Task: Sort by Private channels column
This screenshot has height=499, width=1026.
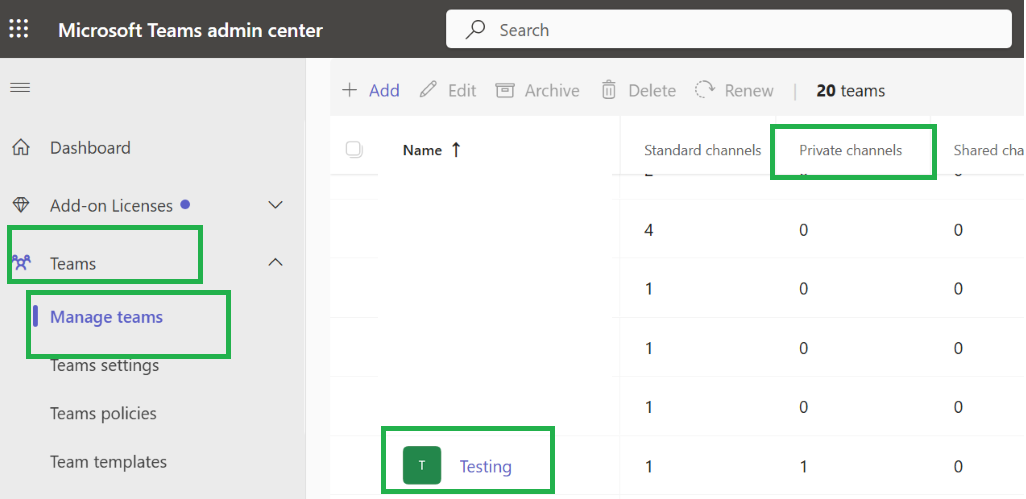Action: 851,150
